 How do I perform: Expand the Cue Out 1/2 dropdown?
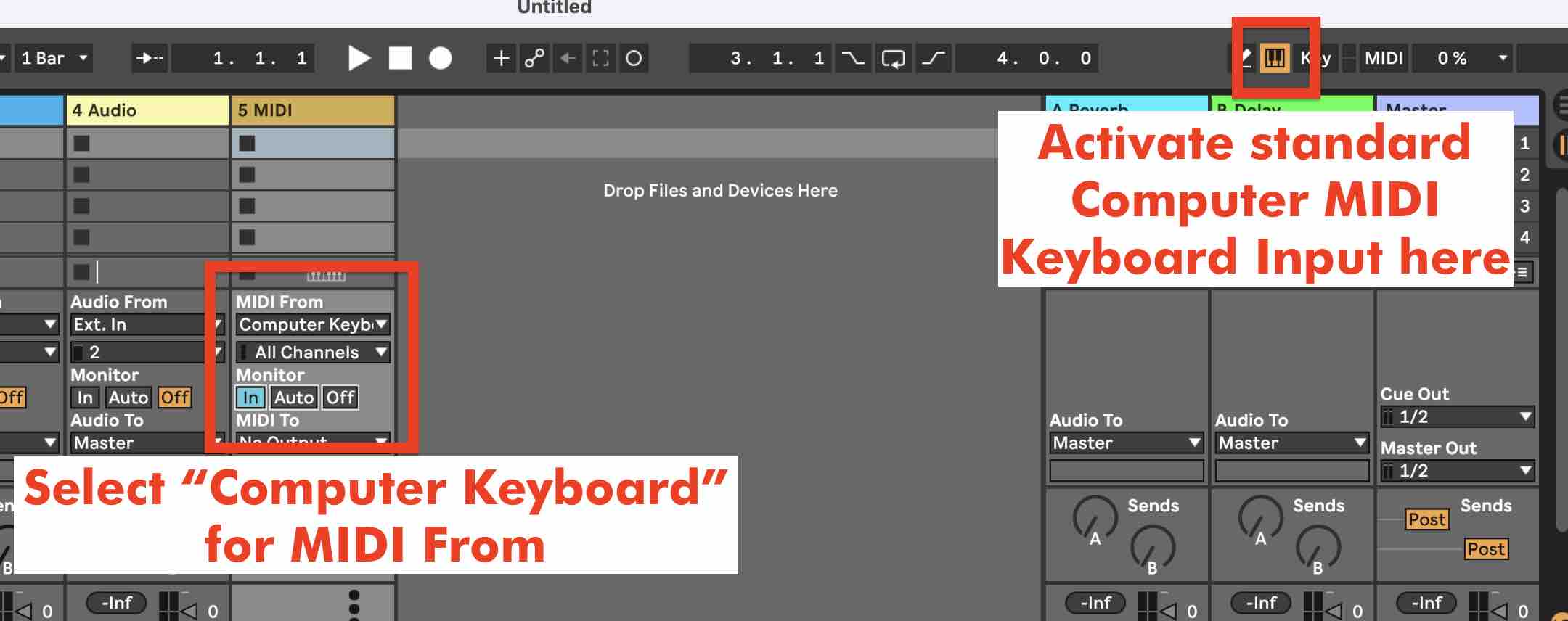click(1456, 417)
